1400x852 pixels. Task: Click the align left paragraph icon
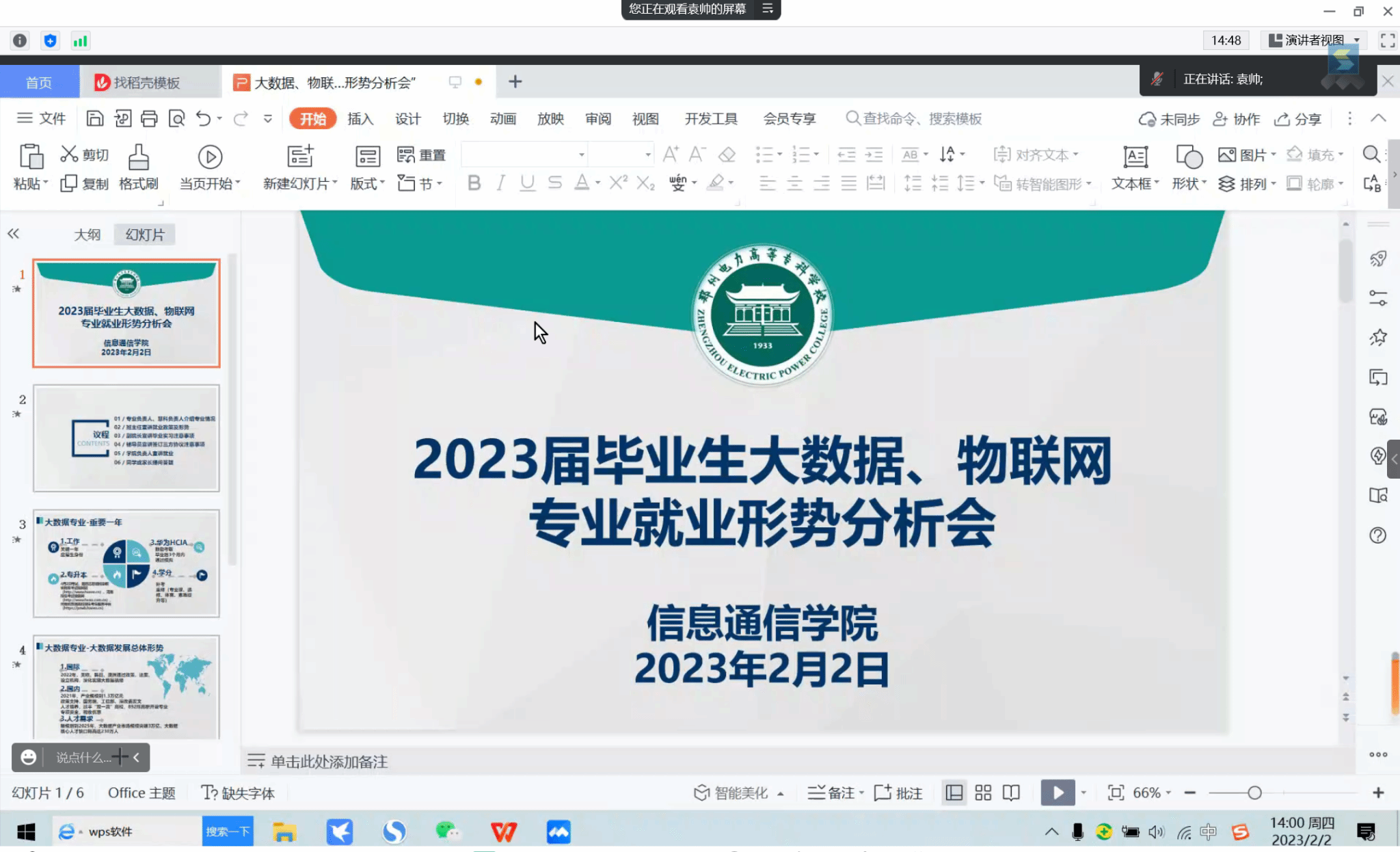click(x=768, y=183)
